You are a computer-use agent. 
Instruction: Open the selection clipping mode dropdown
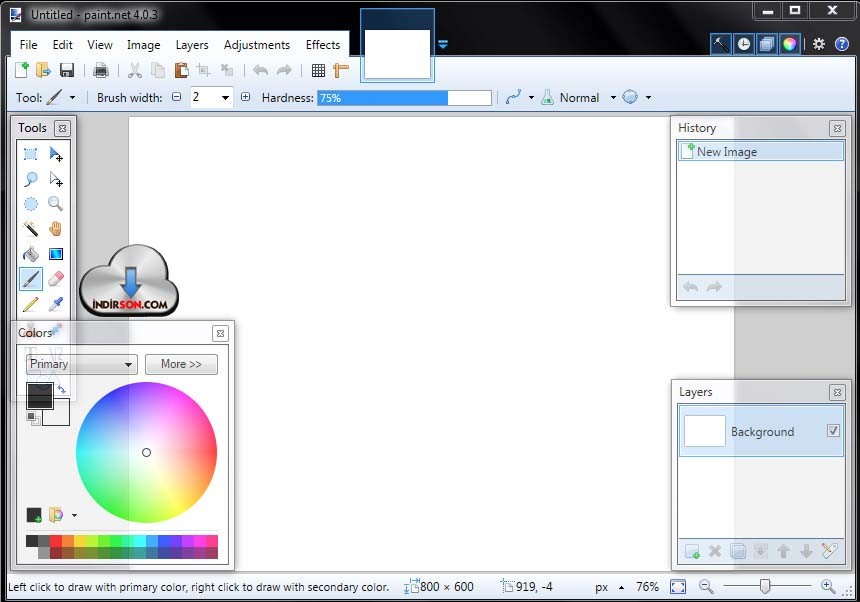648,98
